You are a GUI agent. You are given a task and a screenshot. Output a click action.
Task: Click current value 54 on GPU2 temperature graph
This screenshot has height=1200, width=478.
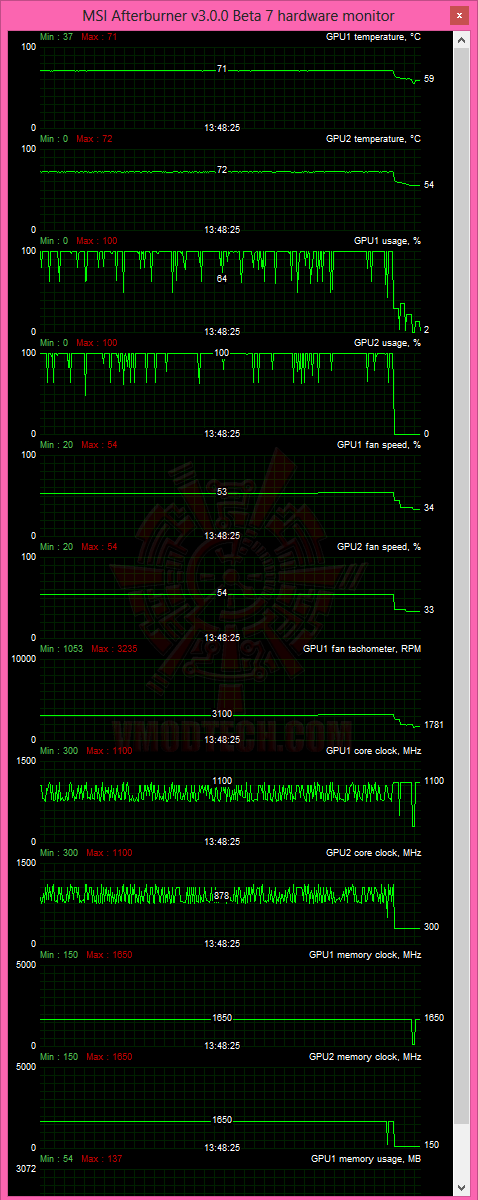(x=429, y=185)
